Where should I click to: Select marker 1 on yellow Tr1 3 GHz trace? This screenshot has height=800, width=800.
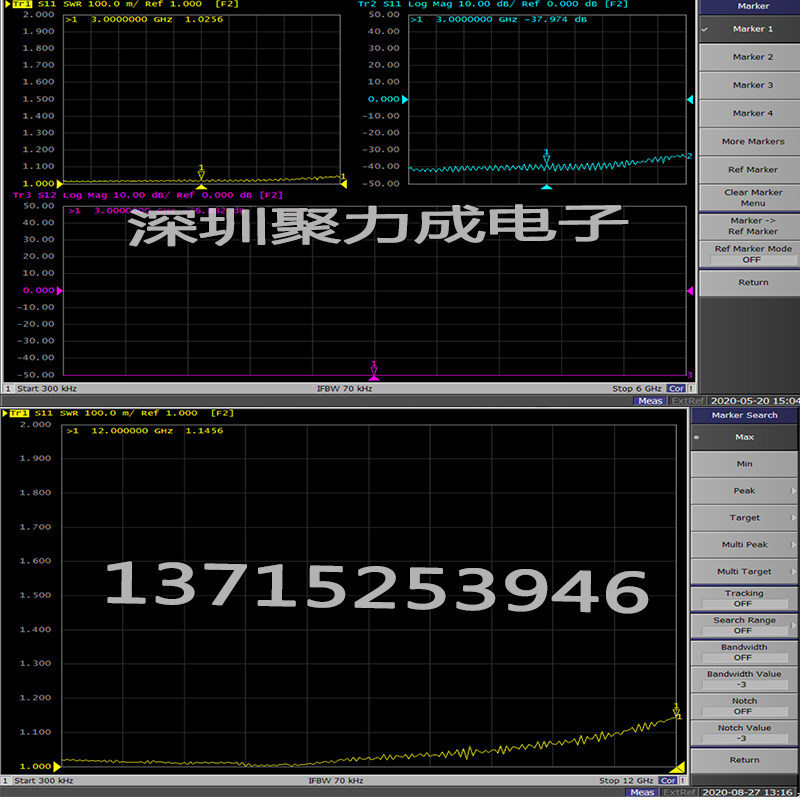(x=201, y=173)
